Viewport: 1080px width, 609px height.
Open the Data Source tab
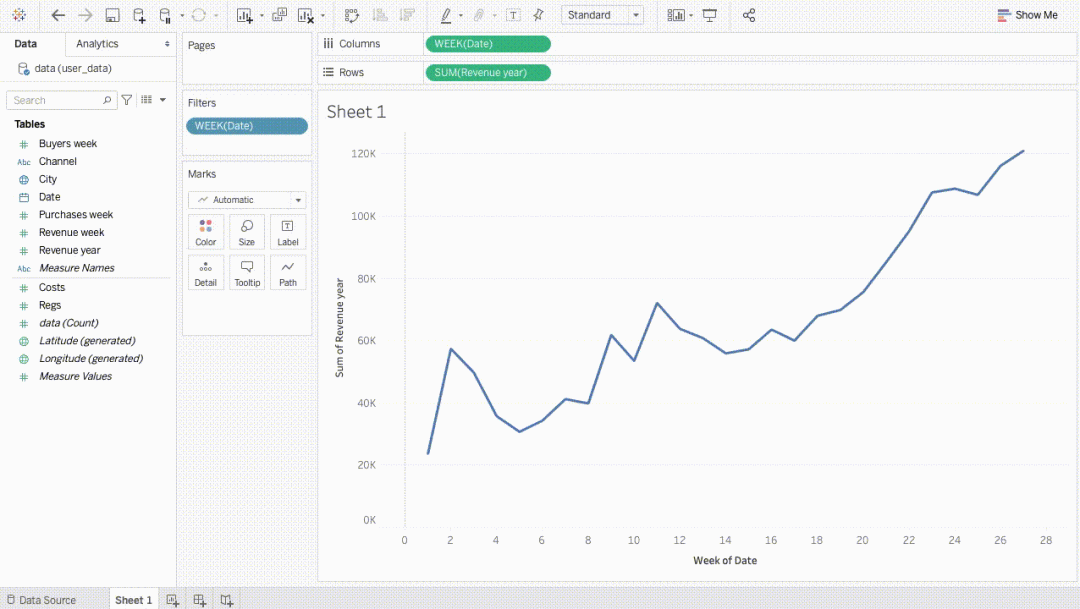41,600
